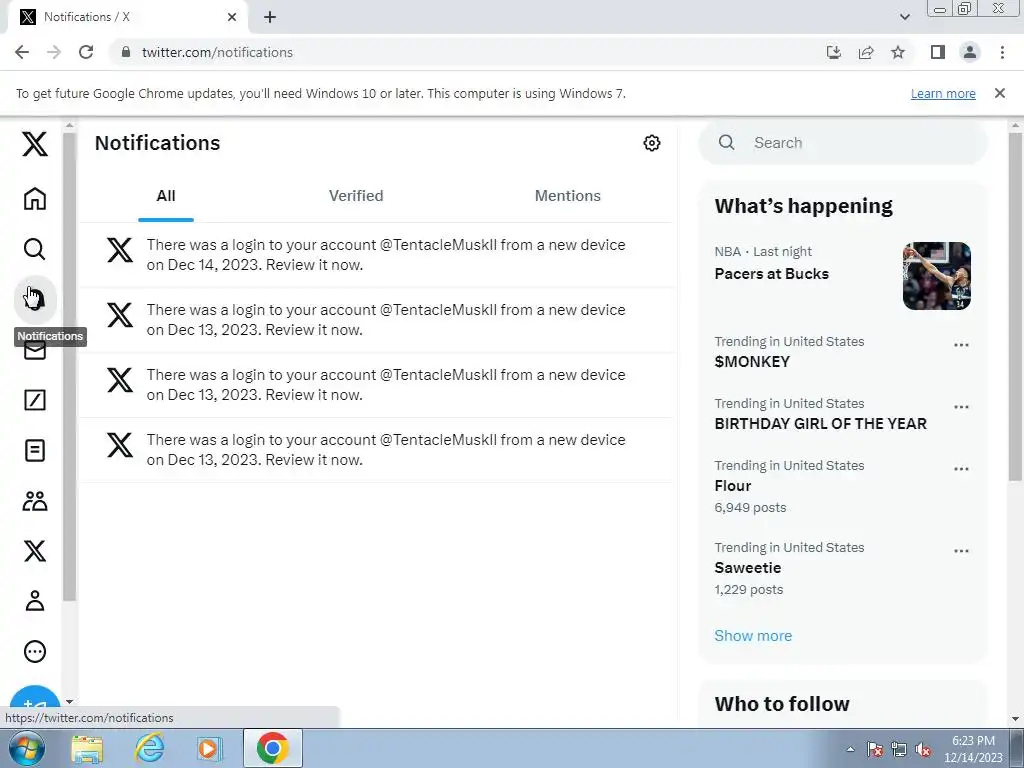Click the sidebar scrollbar thumb
Viewport: 1024px width, 768px height.
pyautogui.click(x=69, y=366)
